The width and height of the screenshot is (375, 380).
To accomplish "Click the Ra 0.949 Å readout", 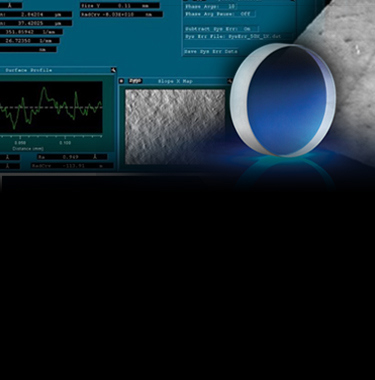I will (x=72, y=157).
